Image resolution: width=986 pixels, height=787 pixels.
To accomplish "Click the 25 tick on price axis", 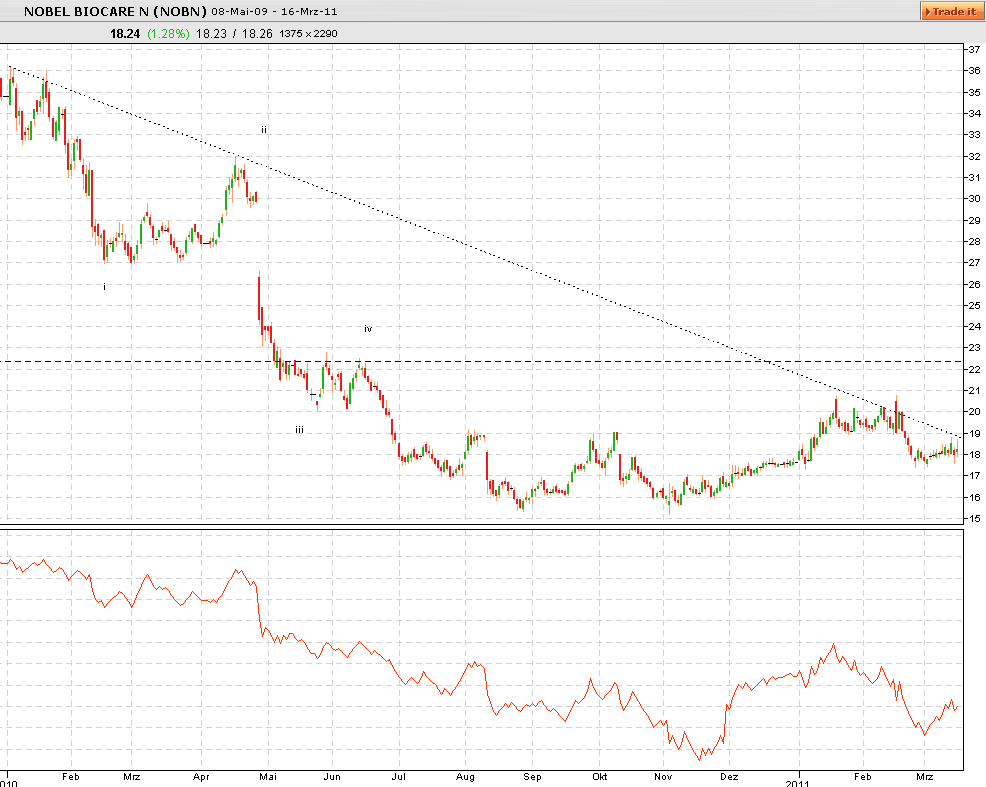I will click(974, 305).
